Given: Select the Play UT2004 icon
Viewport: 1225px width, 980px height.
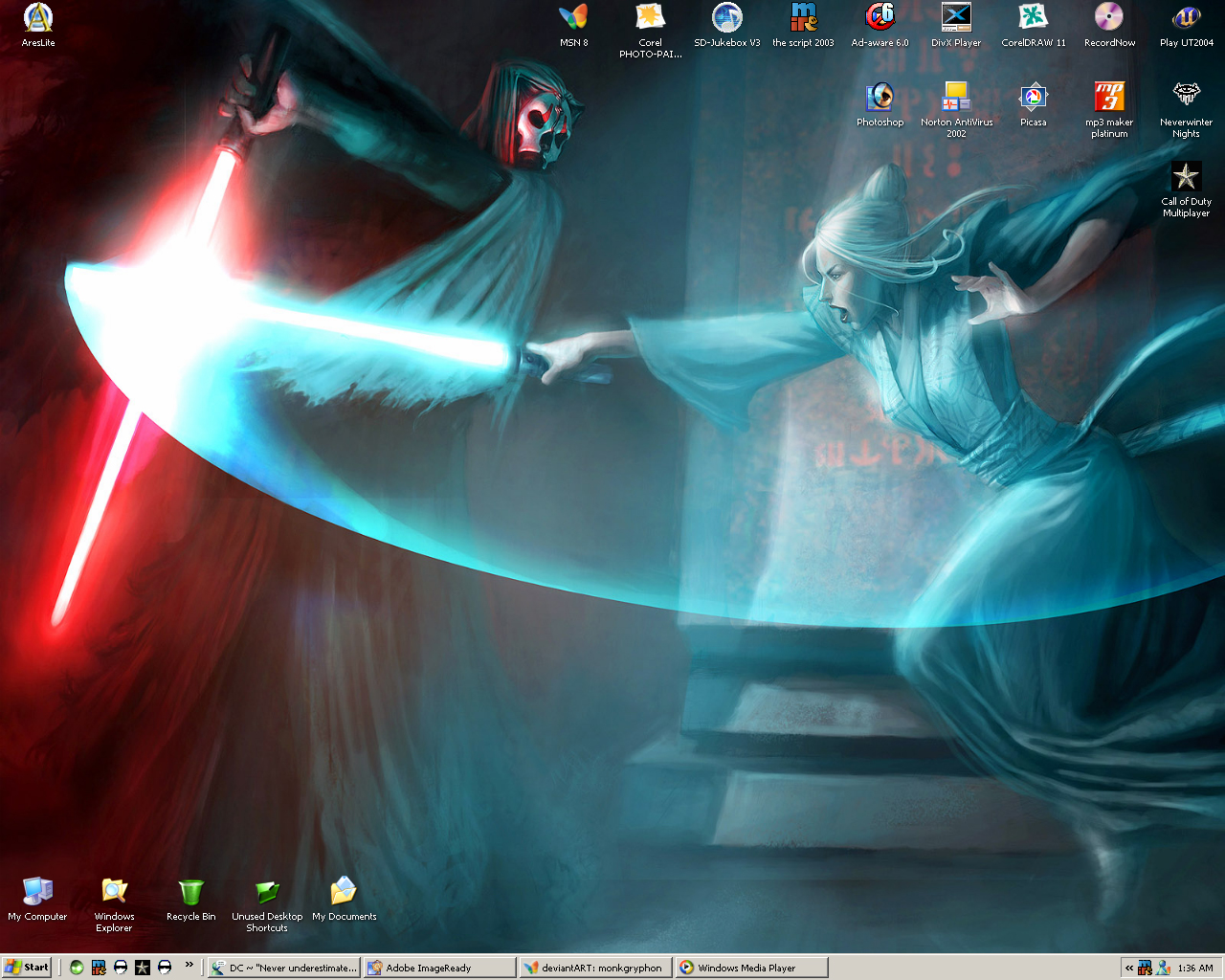Looking at the screenshot, I should tap(1186, 25).
